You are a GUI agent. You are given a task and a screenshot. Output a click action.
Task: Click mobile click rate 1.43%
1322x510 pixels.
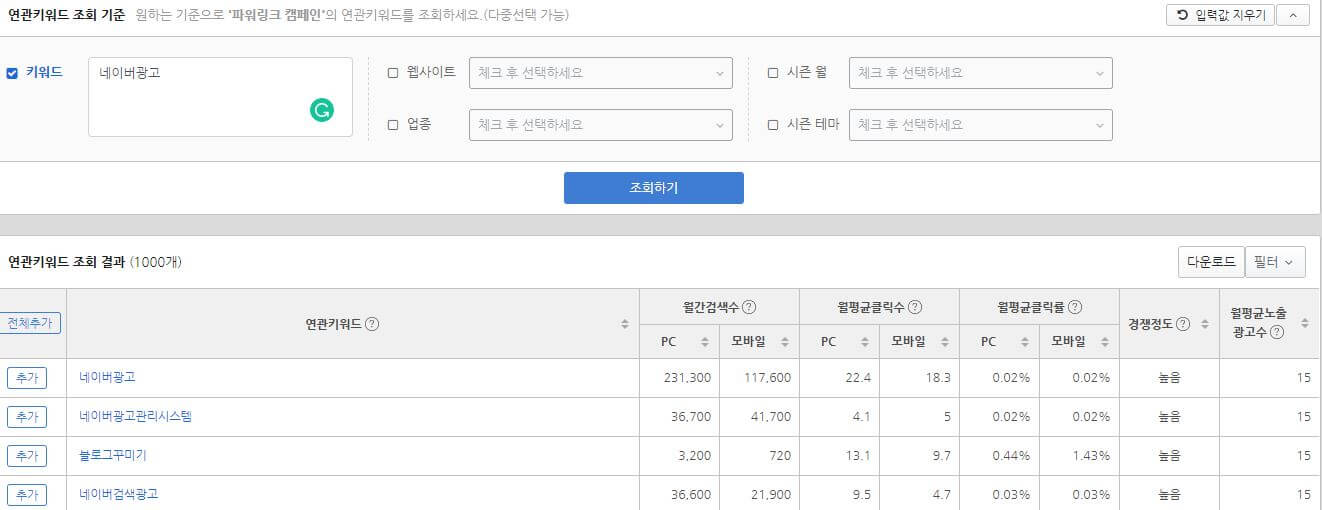pyautogui.click(x=1091, y=456)
